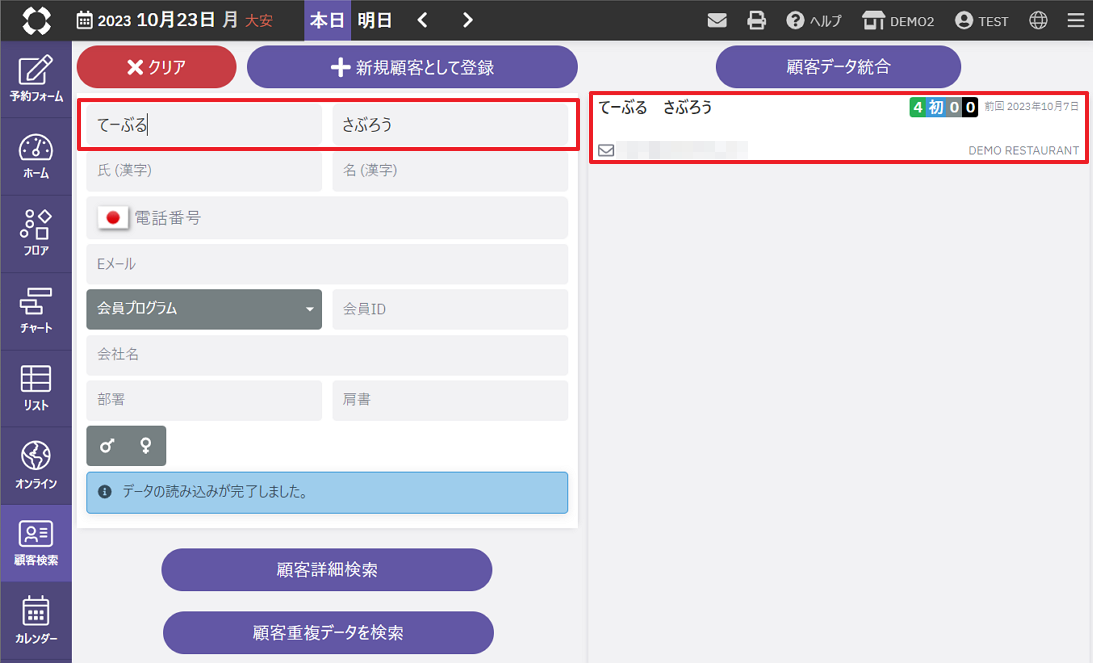The width and height of the screenshot is (1093, 663).
Task: Open the 予約フォーム reservation form sidebar icon
Action: pos(36,79)
